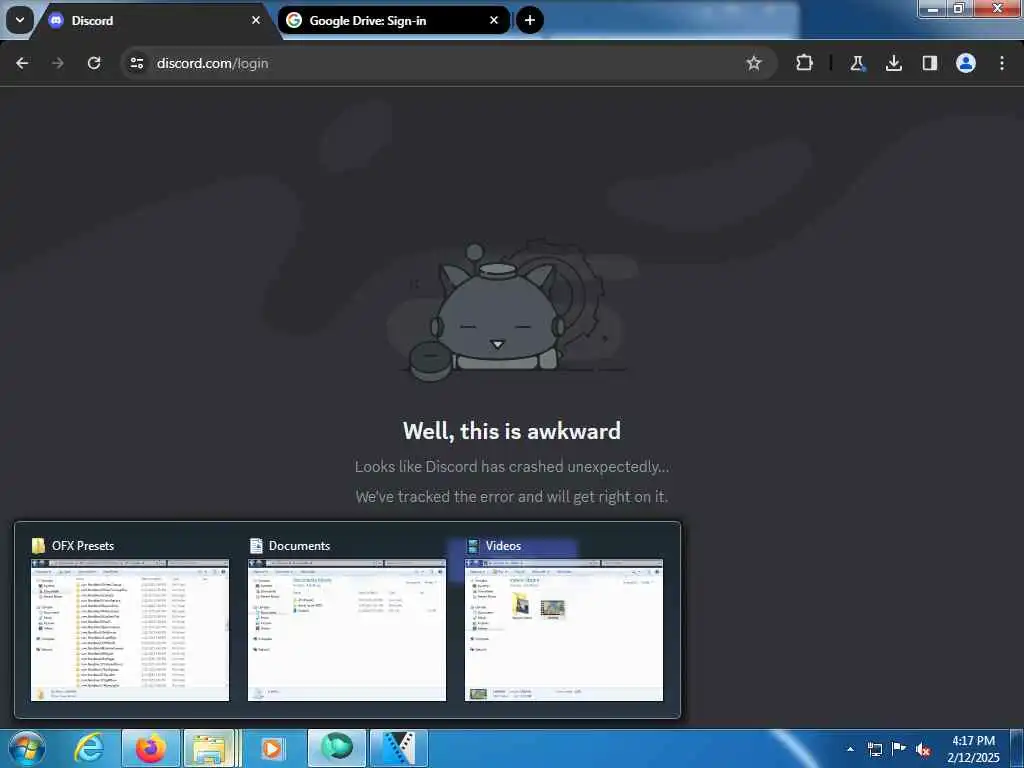Minimize the Chrome window
Screen dimensions: 1024x768
point(933,9)
